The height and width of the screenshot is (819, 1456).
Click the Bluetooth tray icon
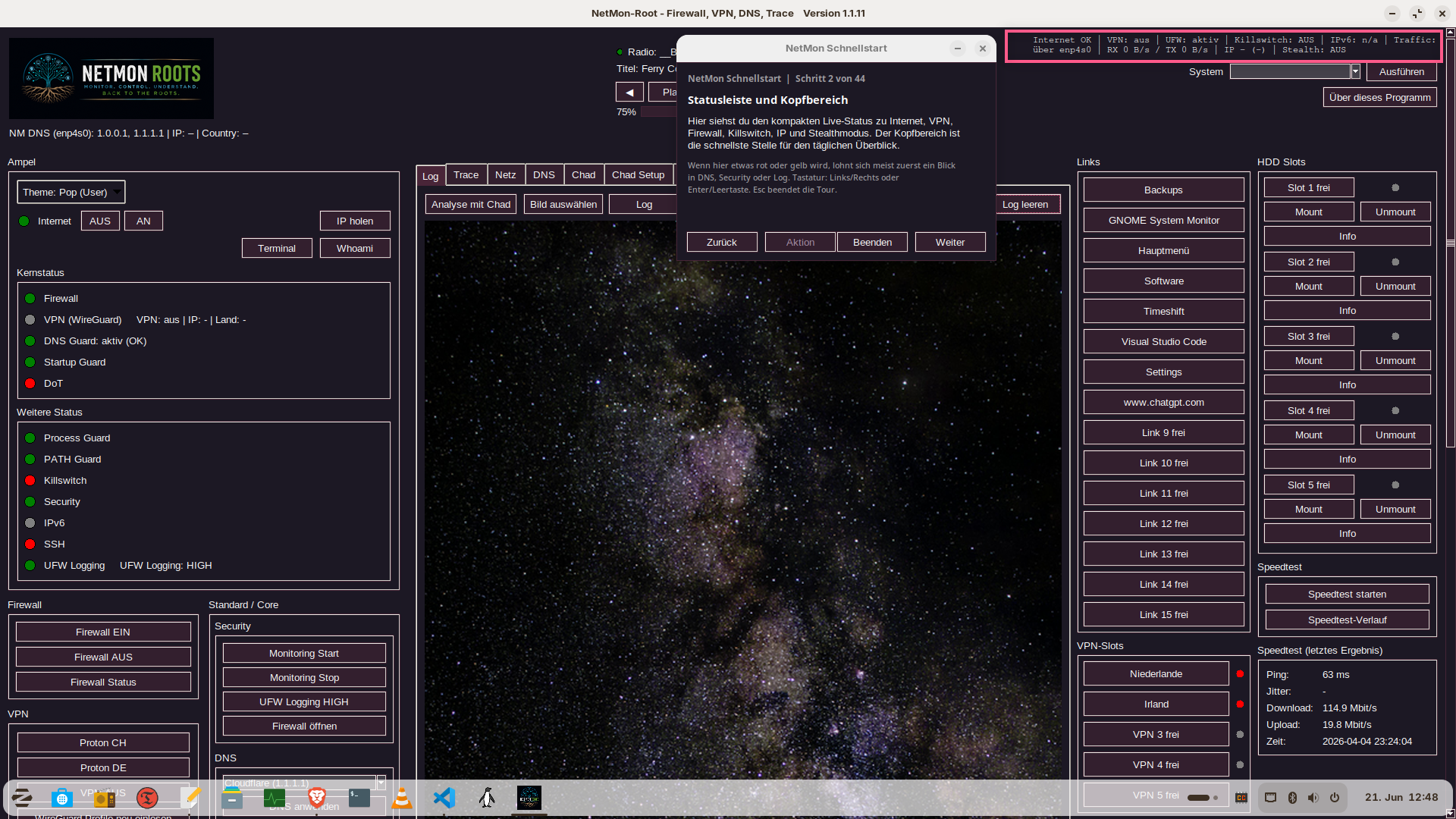click(1292, 798)
